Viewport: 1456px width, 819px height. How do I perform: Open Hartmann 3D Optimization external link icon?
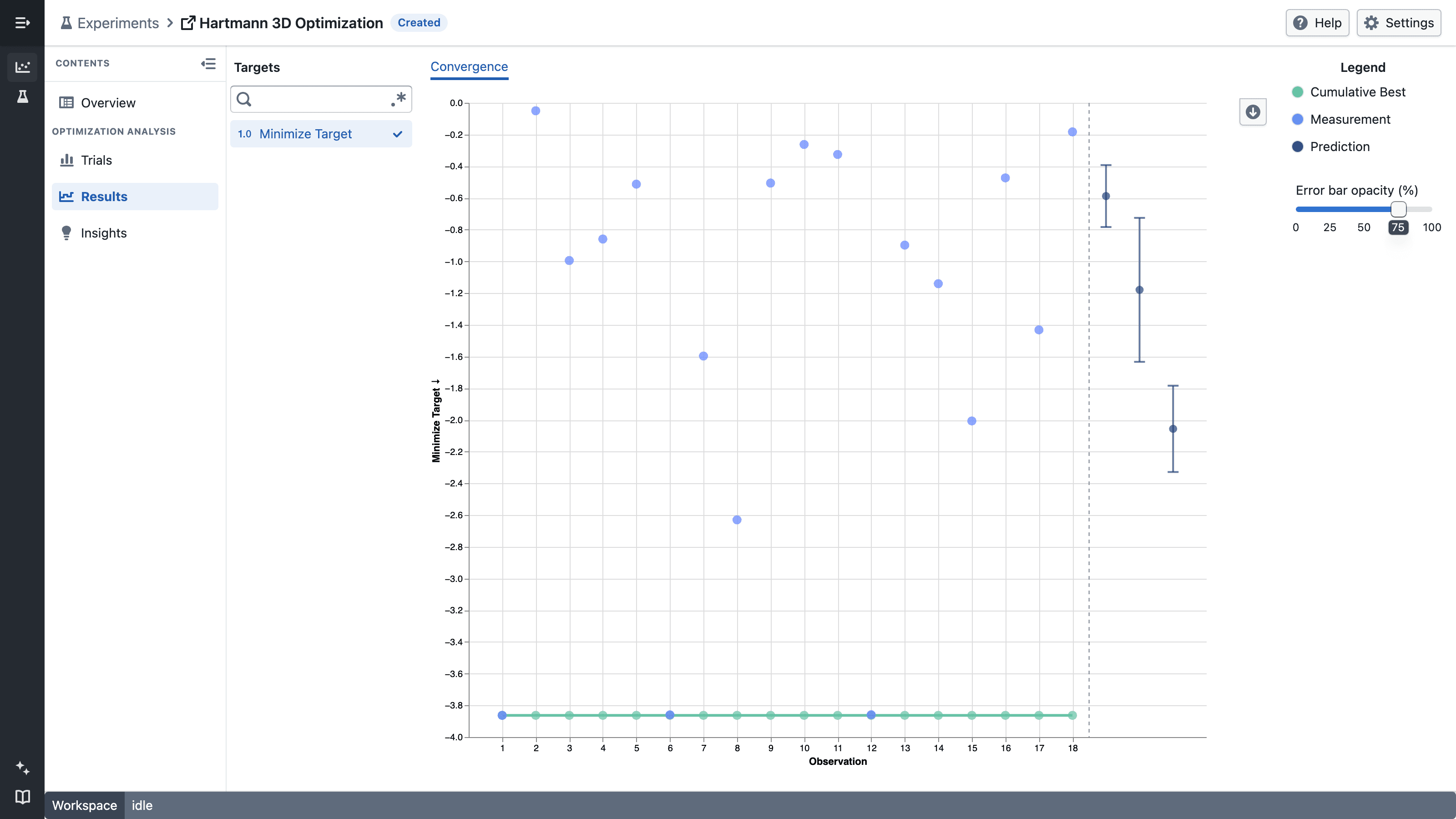click(x=187, y=23)
